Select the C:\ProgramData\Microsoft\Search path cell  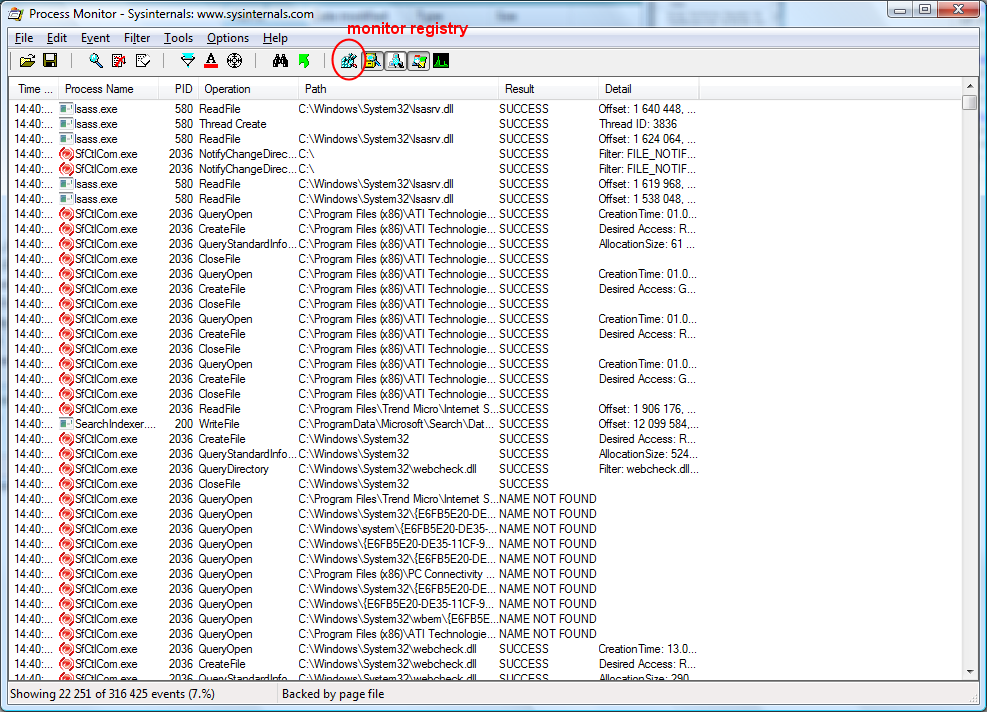(x=396, y=424)
